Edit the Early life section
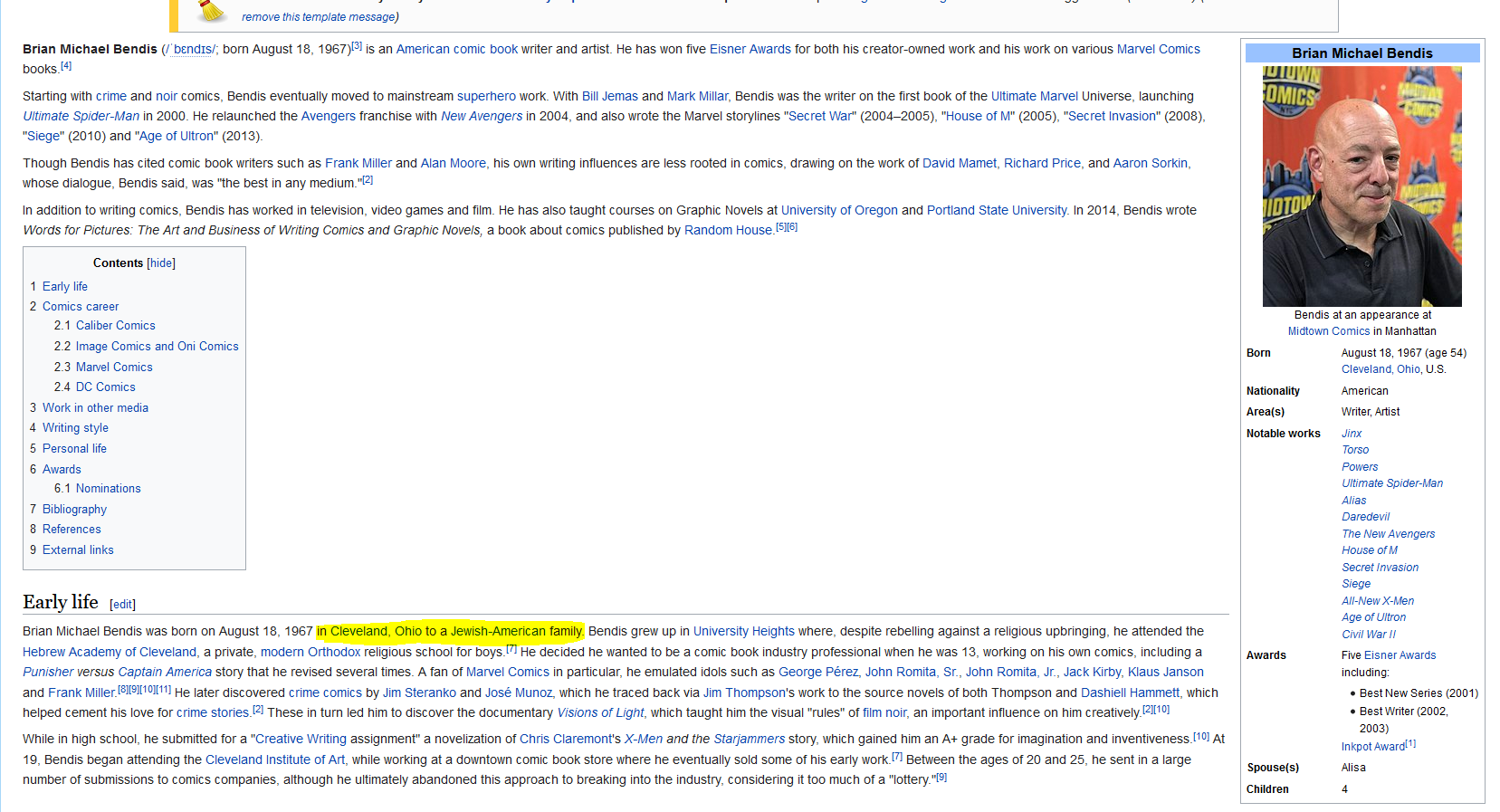This screenshot has width=1500, height=812. (x=123, y=605)
